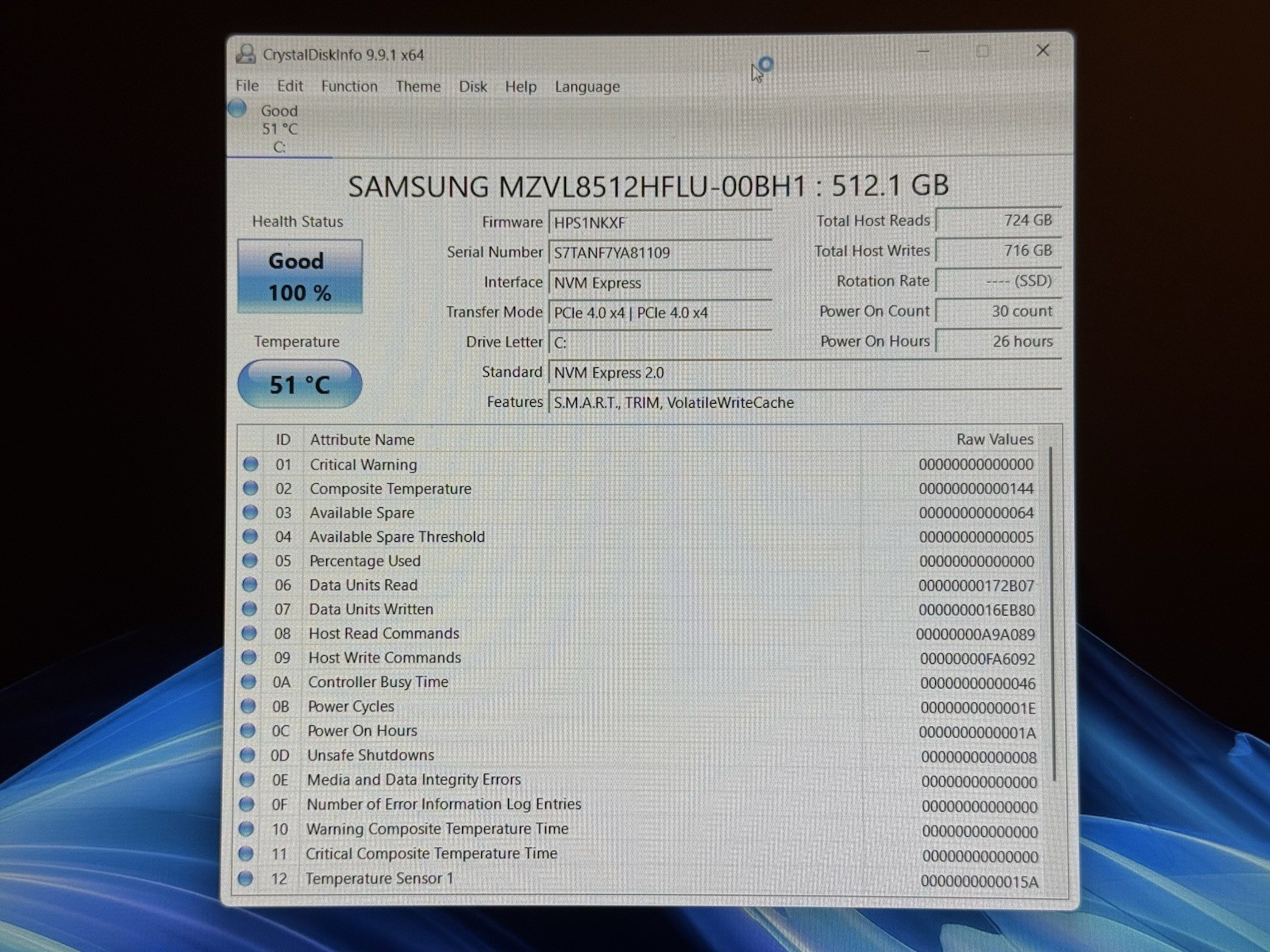The image size is (1270, 952).
Task: Click the Power Cycles status orb
Action: [248, 706]
